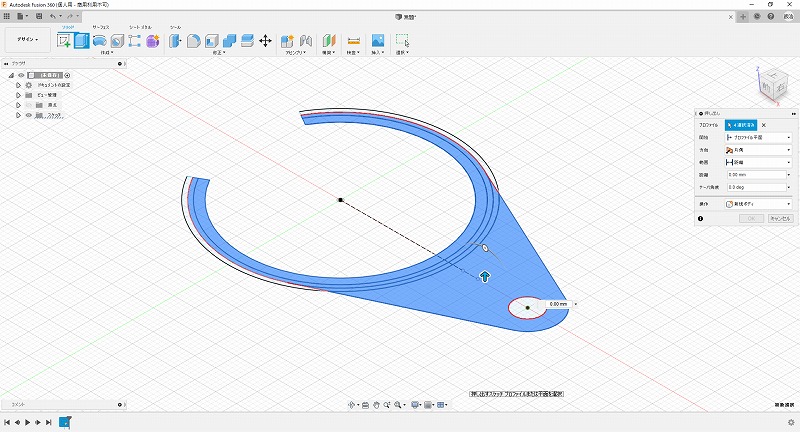This screenshot has width=800, height=432.
Task: Open the Operation (操作) dropdown
Action: [759, 203]
